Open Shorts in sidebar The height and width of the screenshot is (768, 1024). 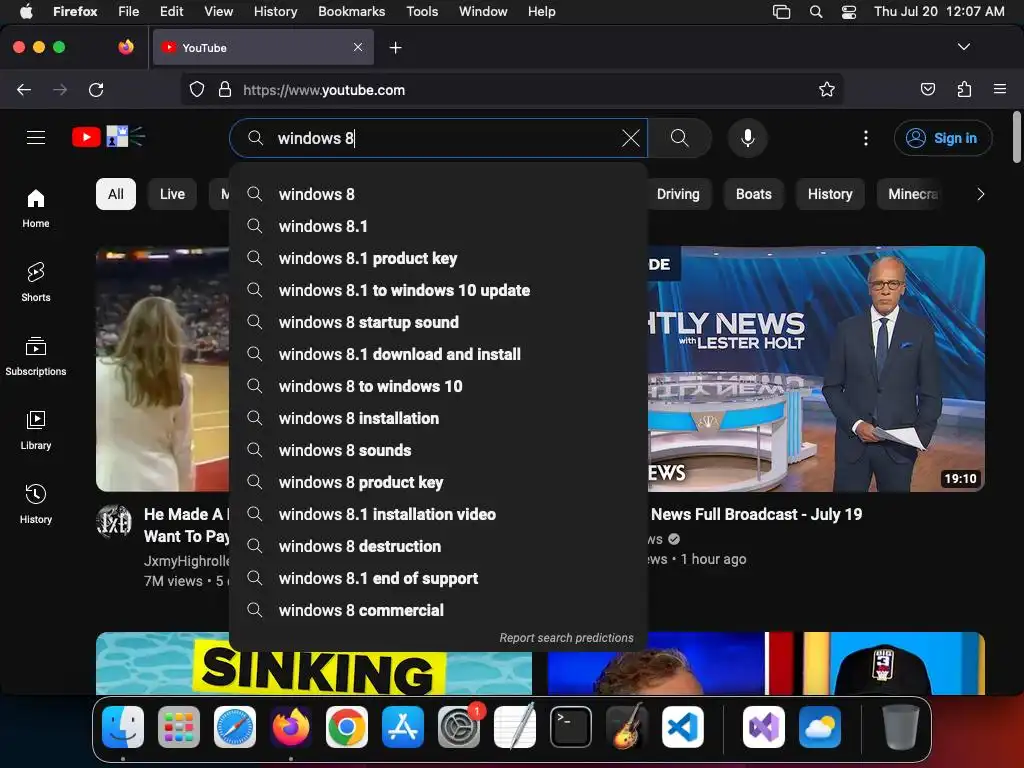pos(36,282)
